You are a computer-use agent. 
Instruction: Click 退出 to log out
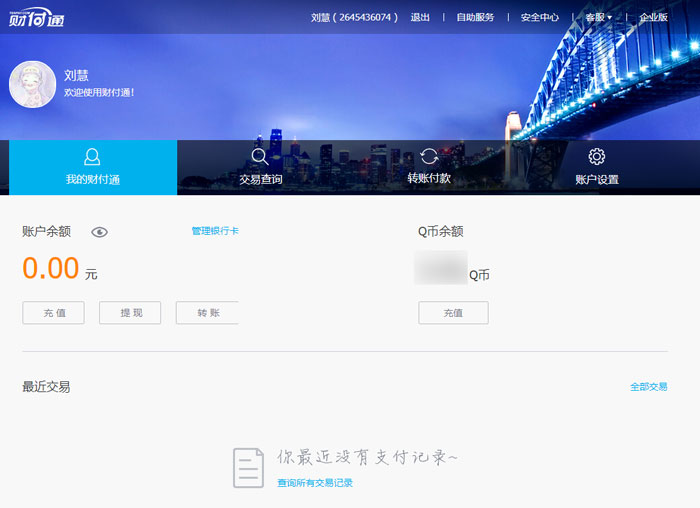(420, 17)
